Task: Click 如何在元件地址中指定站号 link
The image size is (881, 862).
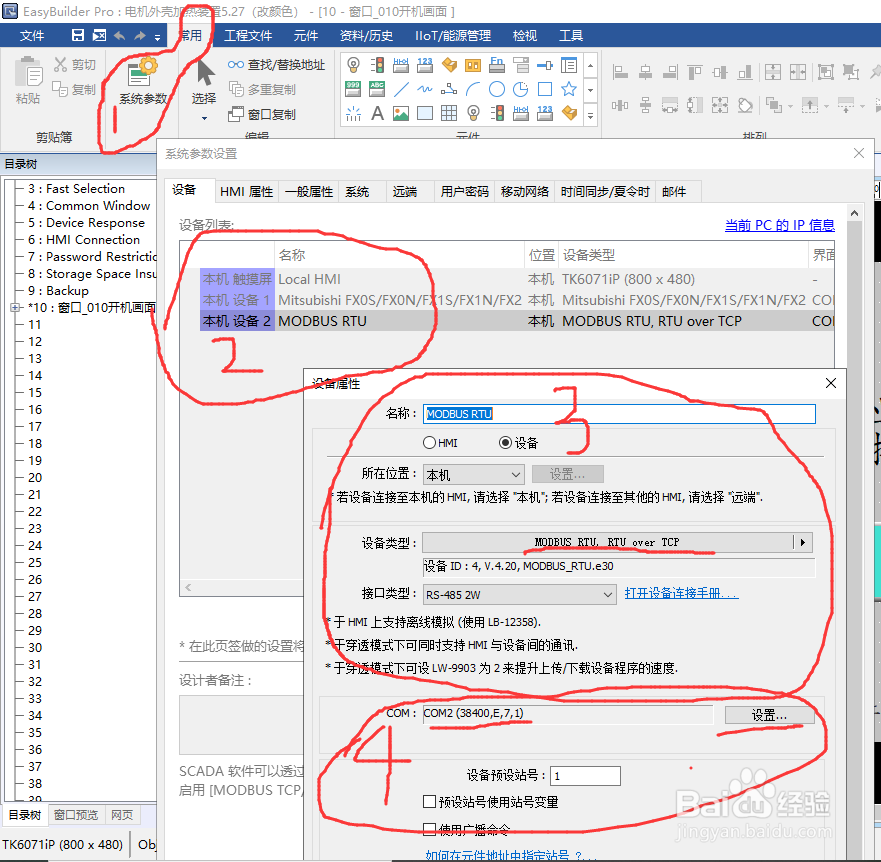Action: (511, 855)
